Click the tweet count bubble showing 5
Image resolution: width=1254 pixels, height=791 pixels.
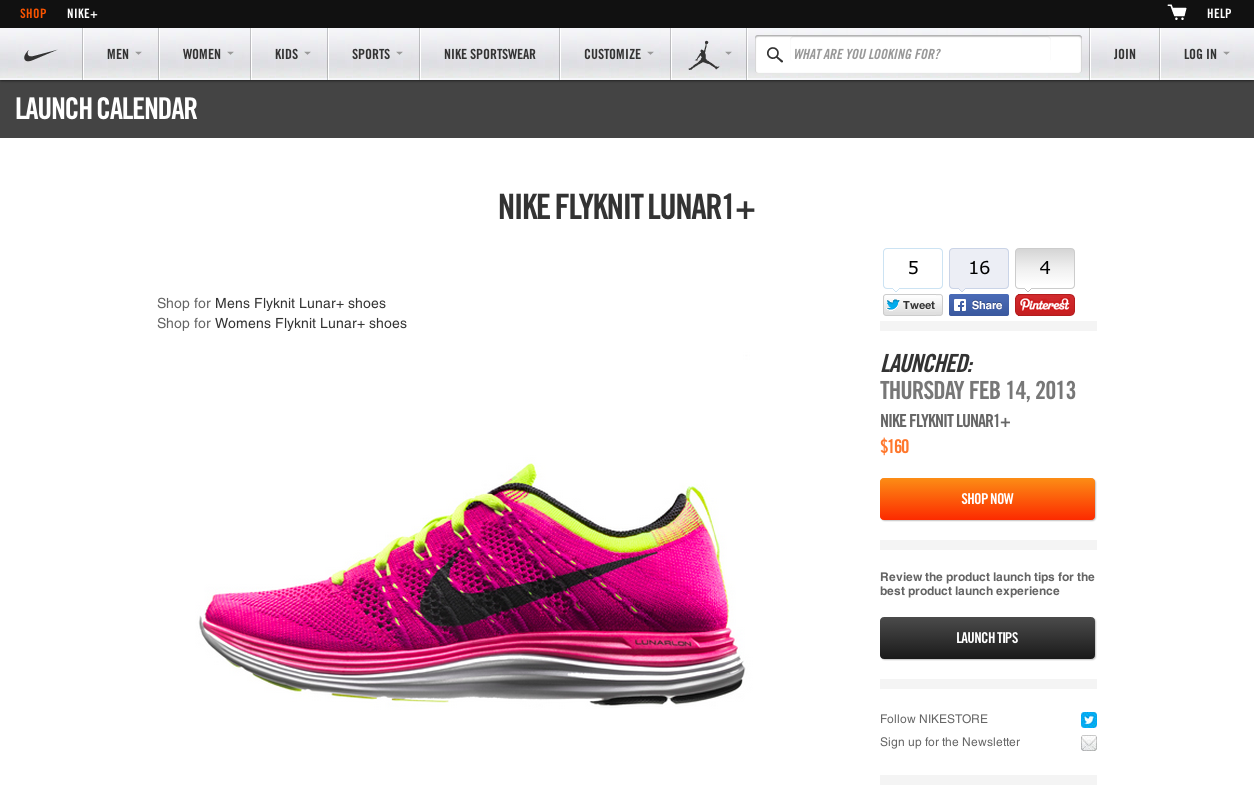[x=913, y=268]
